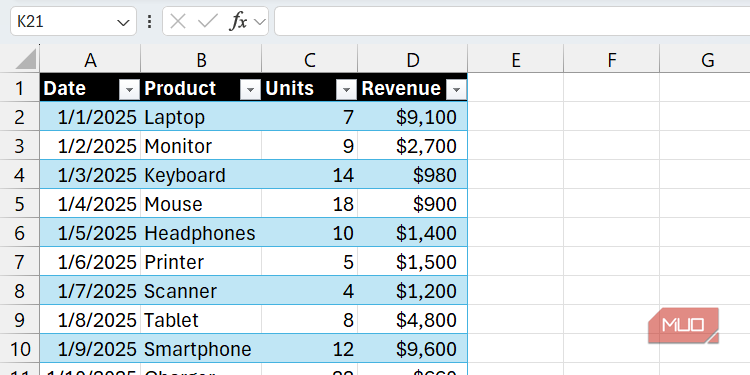Select column C header
The height and width of the screenshot is (375, 750).
[x=309, y=60]
